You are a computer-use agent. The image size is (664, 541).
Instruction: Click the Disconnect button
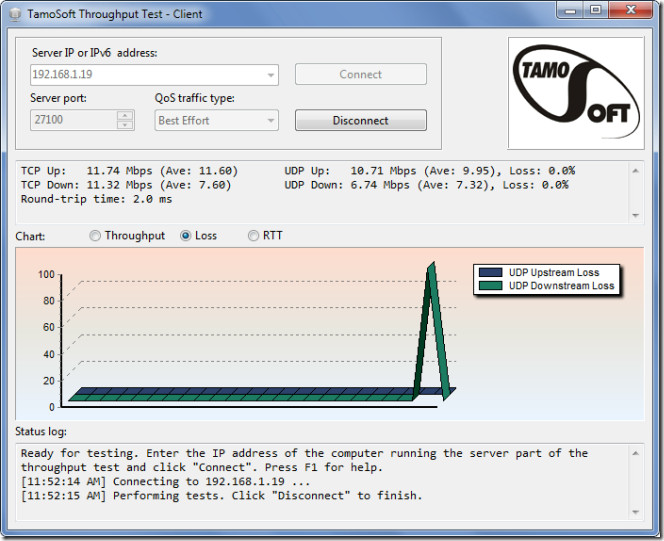point(361,120)
